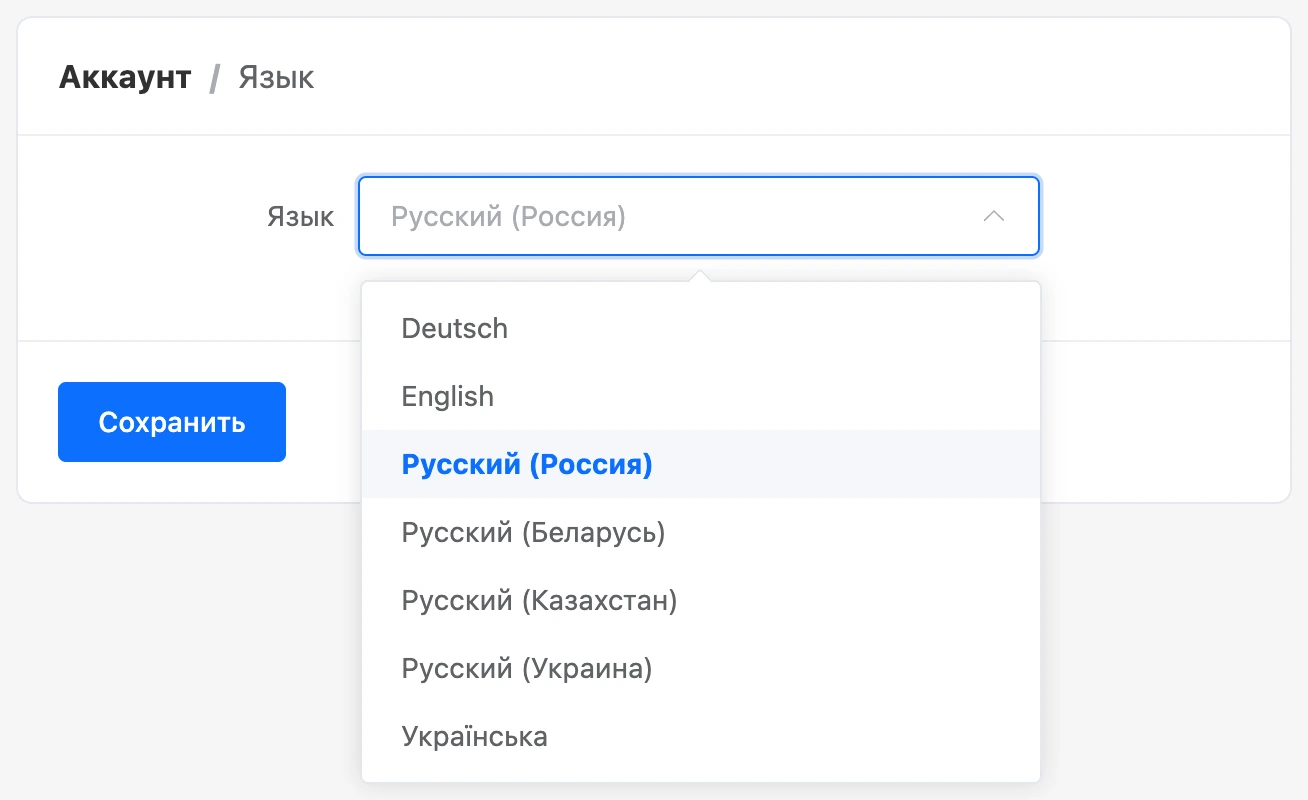Select Русский (Украина) option
The height and width of the screenshot is (800, 1308).
(x=700, y=668)
